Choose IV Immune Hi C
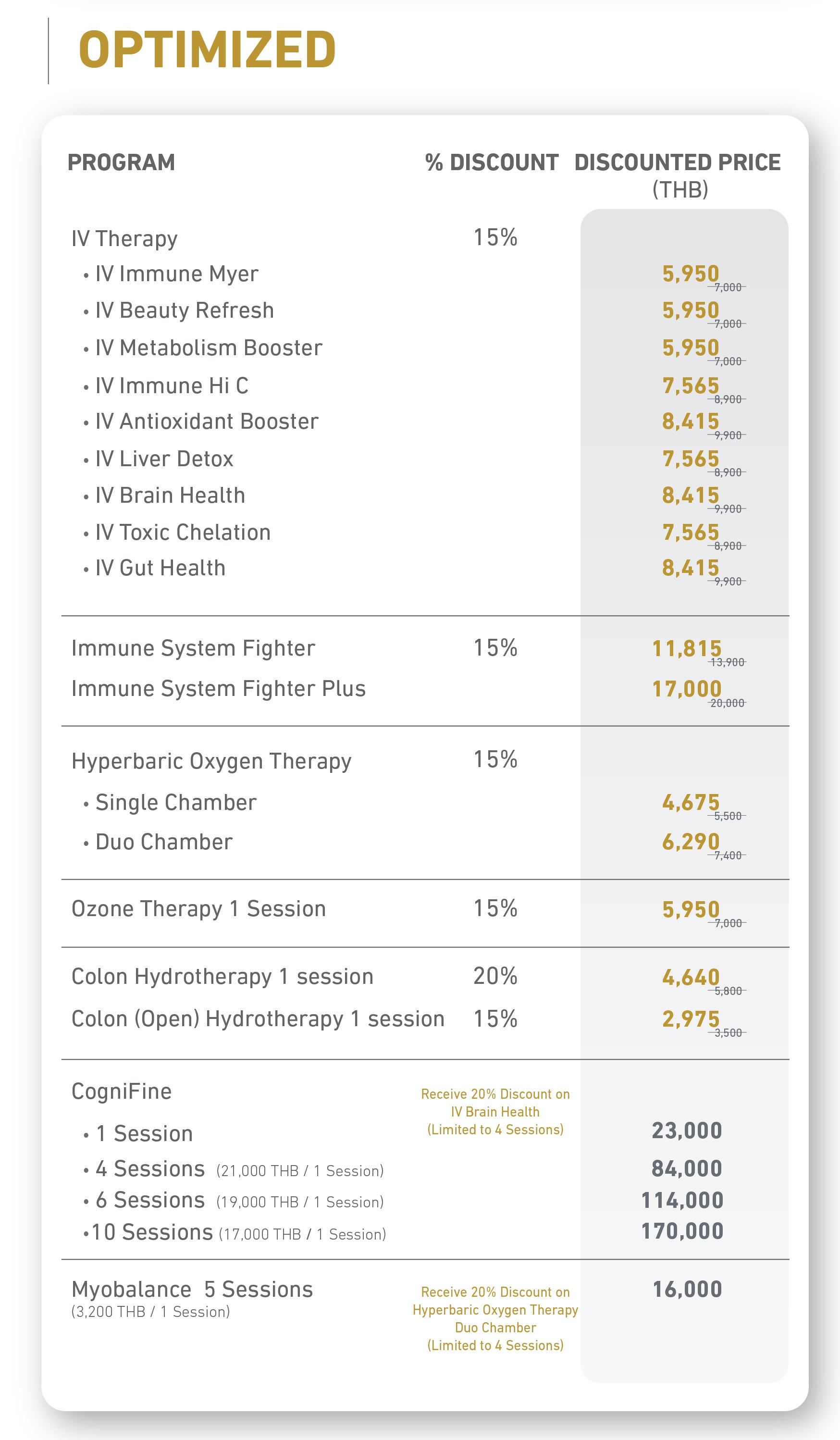 click(x=172, y=385)
